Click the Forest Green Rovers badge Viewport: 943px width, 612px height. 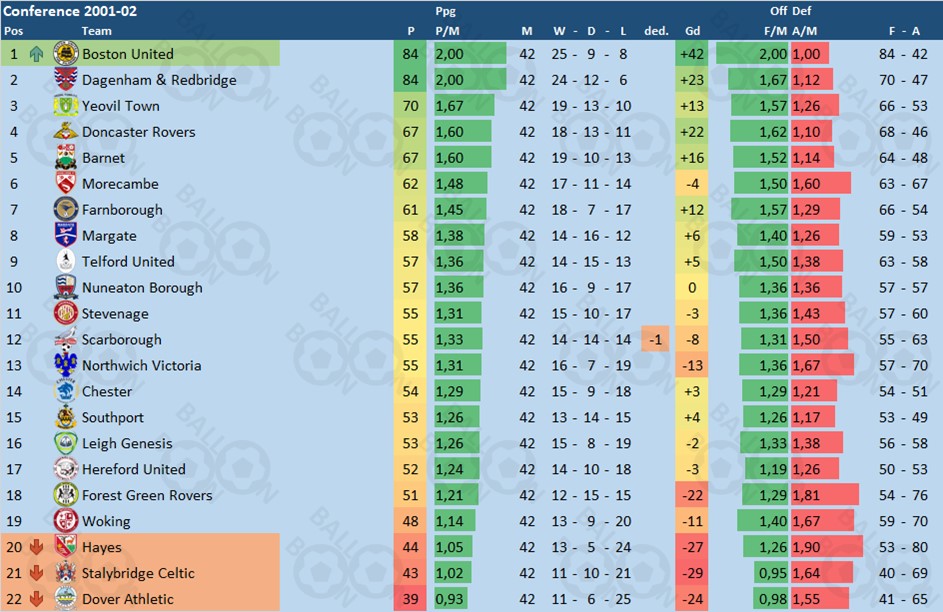[66, 494]
